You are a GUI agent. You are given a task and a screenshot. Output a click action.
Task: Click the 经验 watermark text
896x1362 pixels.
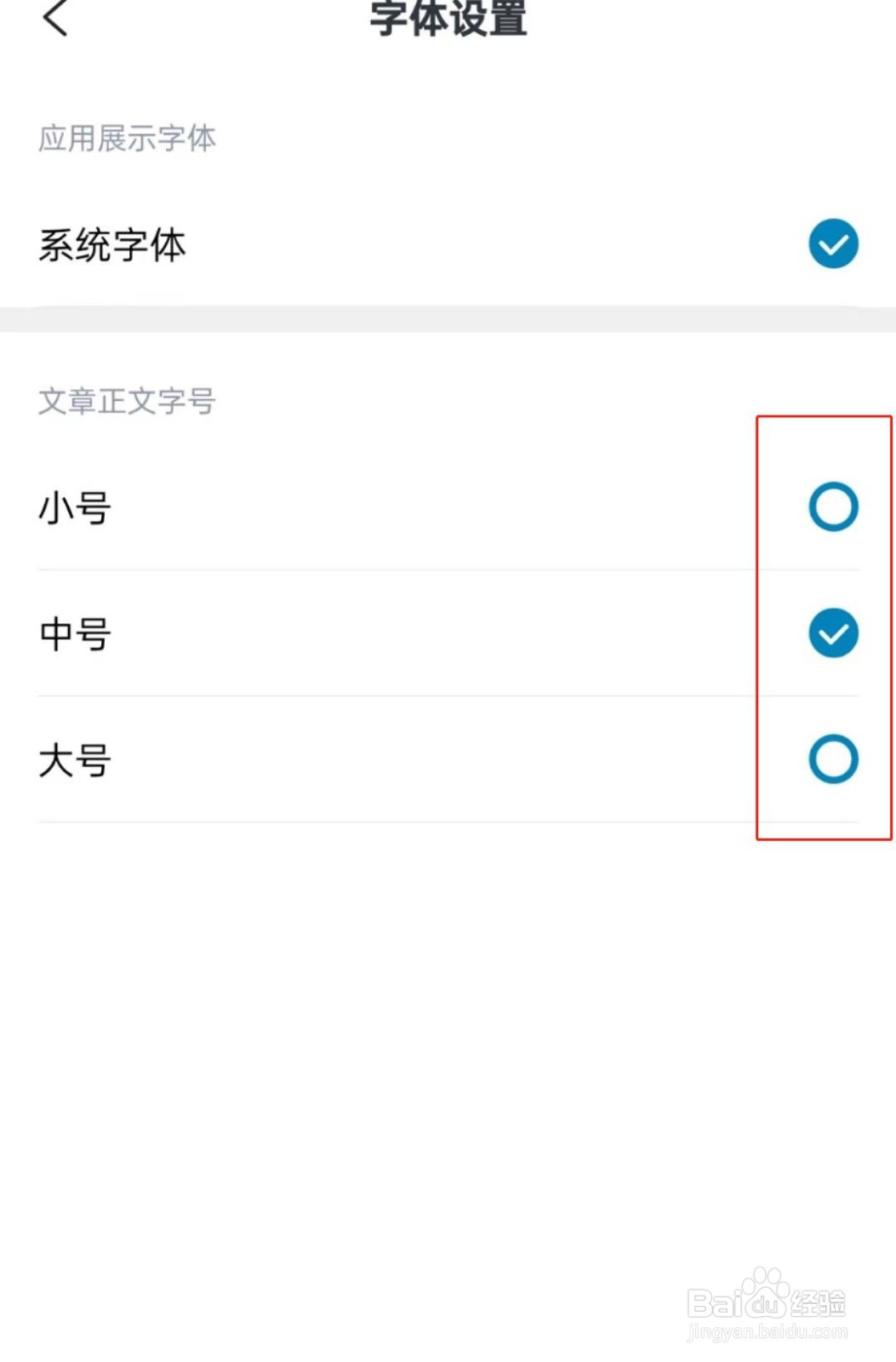pyautogui.click(x=818, y=1303)
